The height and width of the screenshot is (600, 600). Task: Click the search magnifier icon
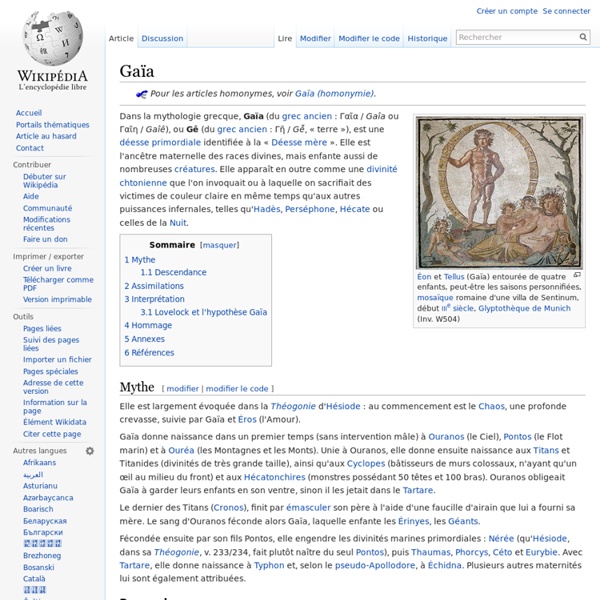point(583,37)
